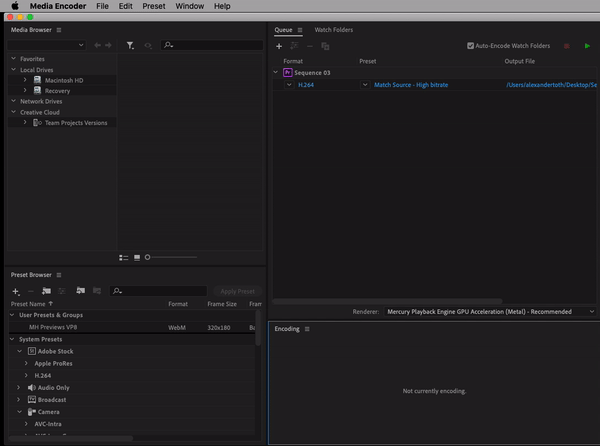The image size is (600, 446).
Task: Open the Preset Browser panel menu icon
Action: (x=59, y=275)
